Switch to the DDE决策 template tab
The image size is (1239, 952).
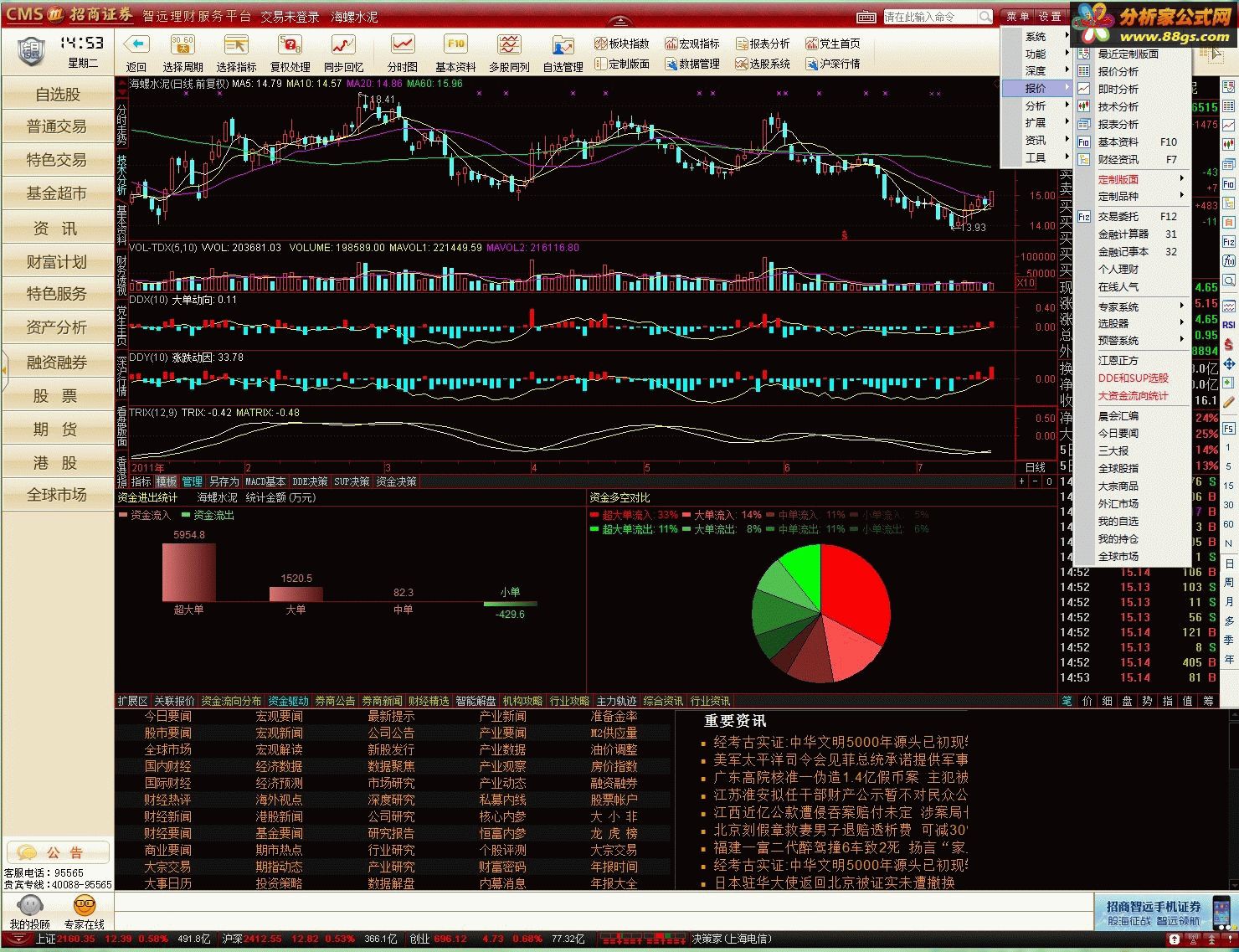click(x=310, y=481)
